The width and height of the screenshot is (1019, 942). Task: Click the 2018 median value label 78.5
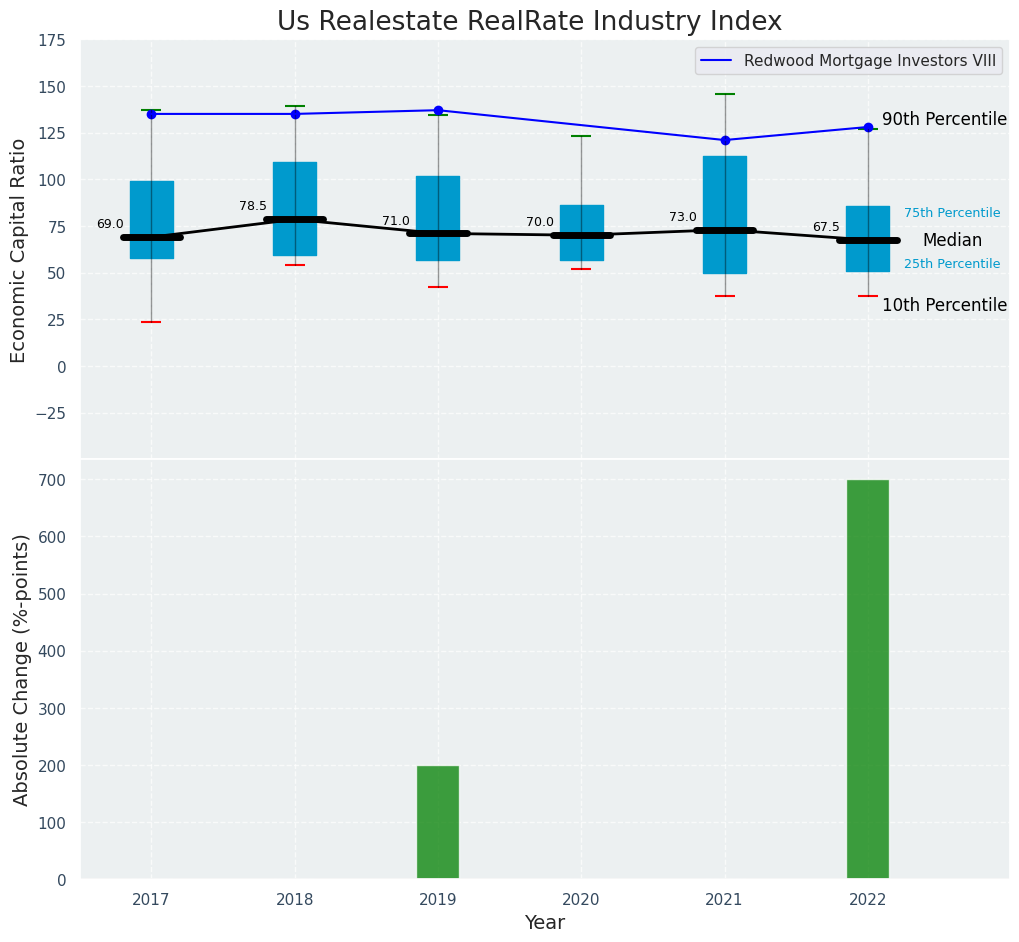[x=253, y=206]
